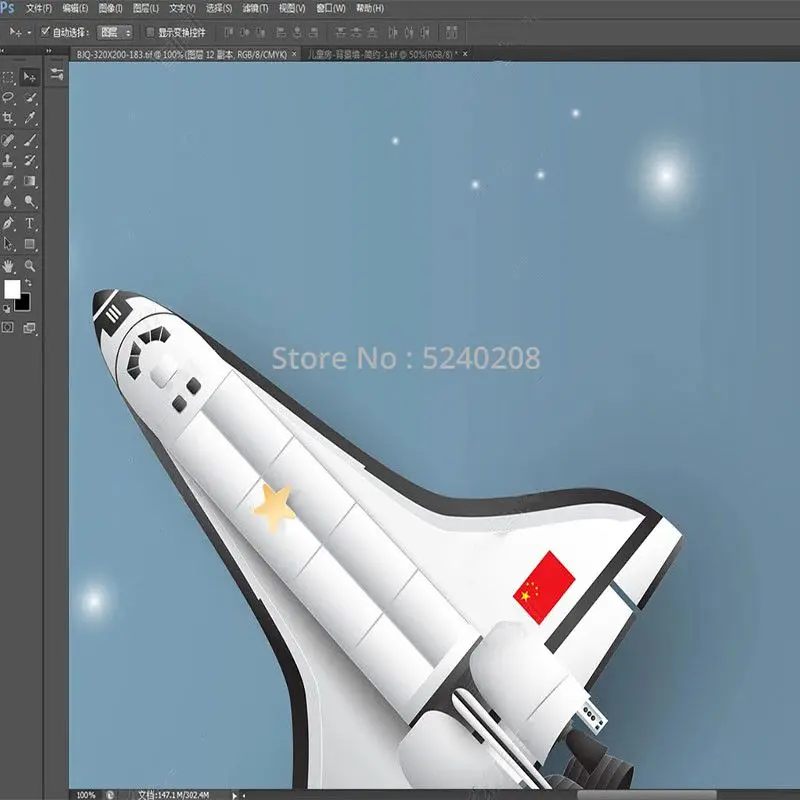
Task: Select the Lasso tool
Action: point(8,97)
